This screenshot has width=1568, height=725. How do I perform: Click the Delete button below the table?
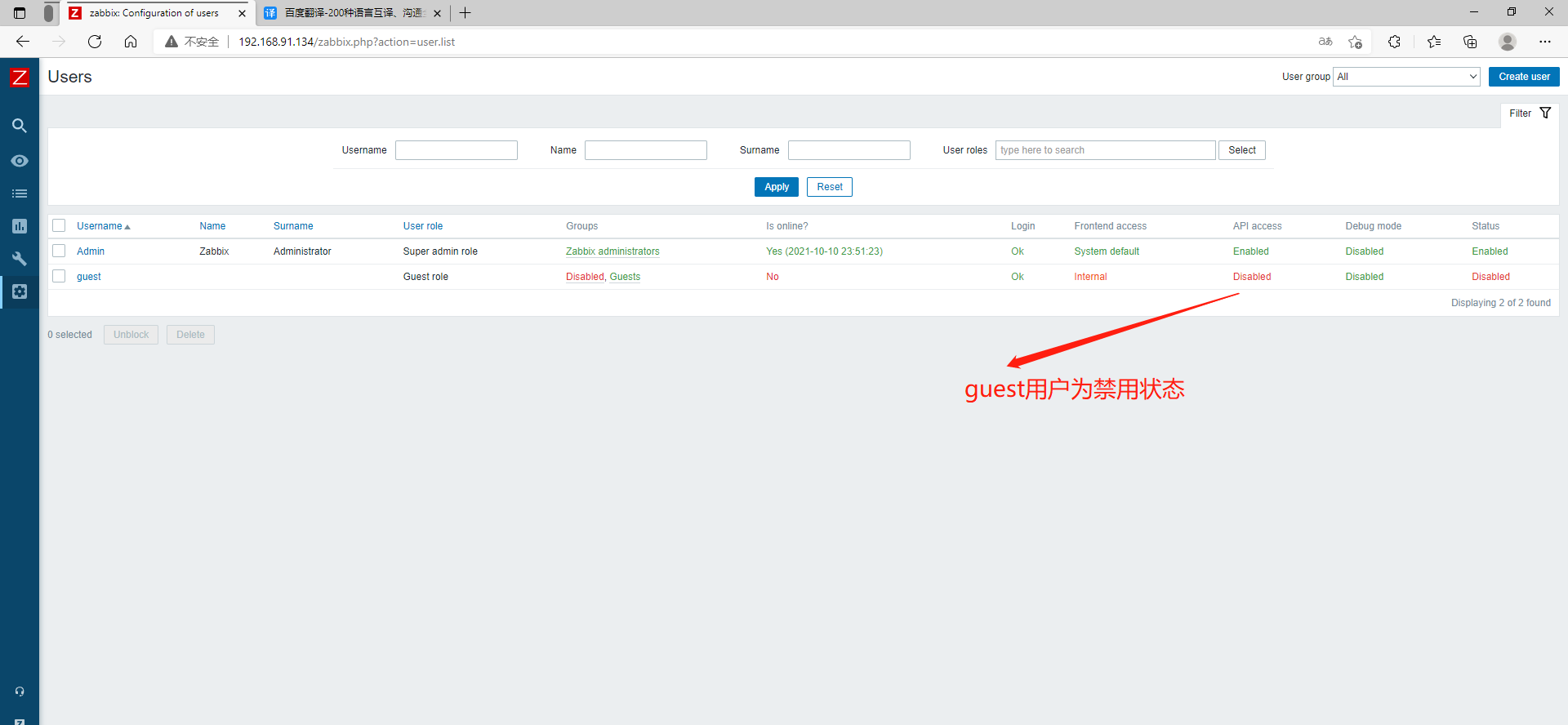tap(190, 335)
